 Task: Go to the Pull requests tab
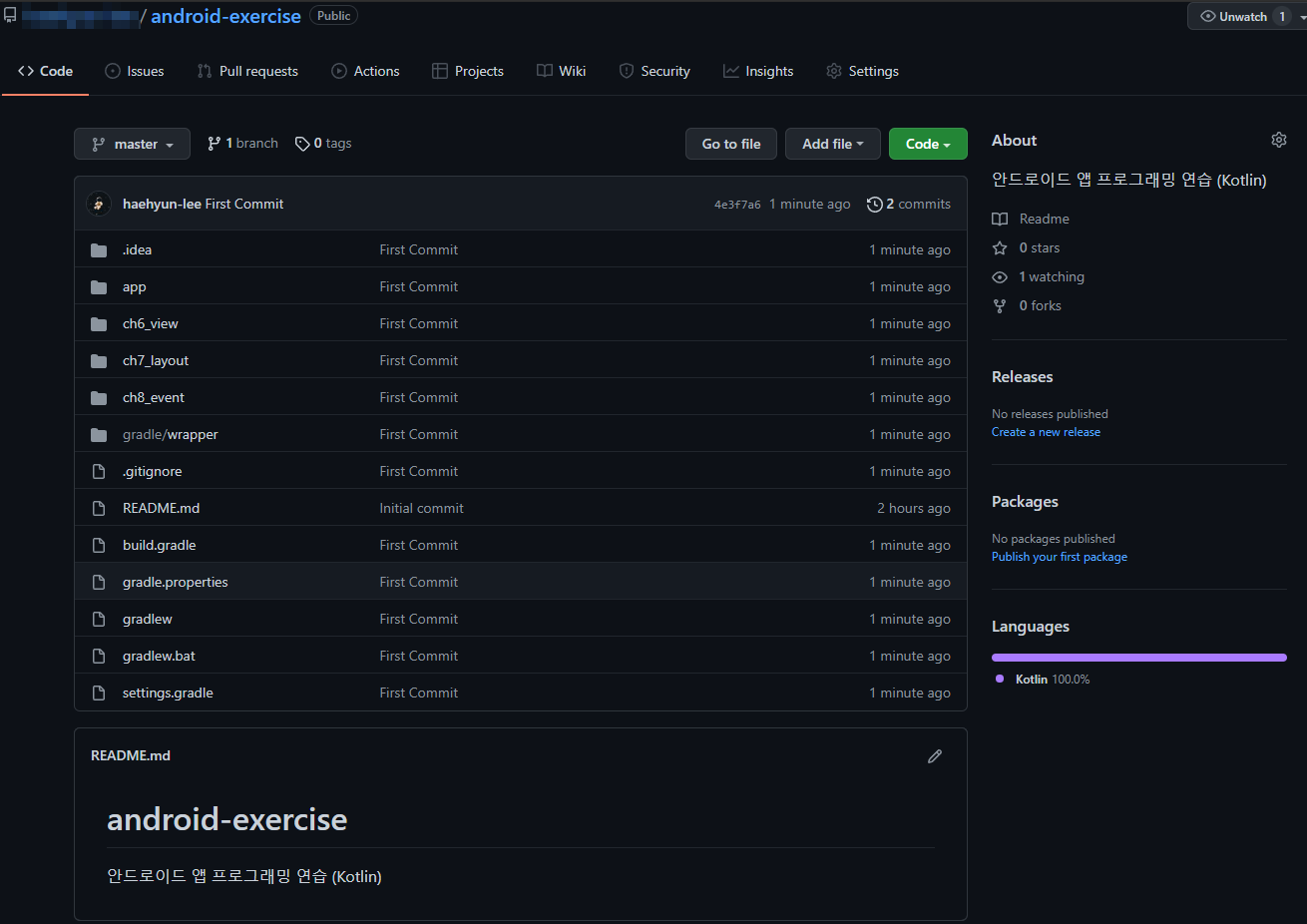click(x=247, y=71)
